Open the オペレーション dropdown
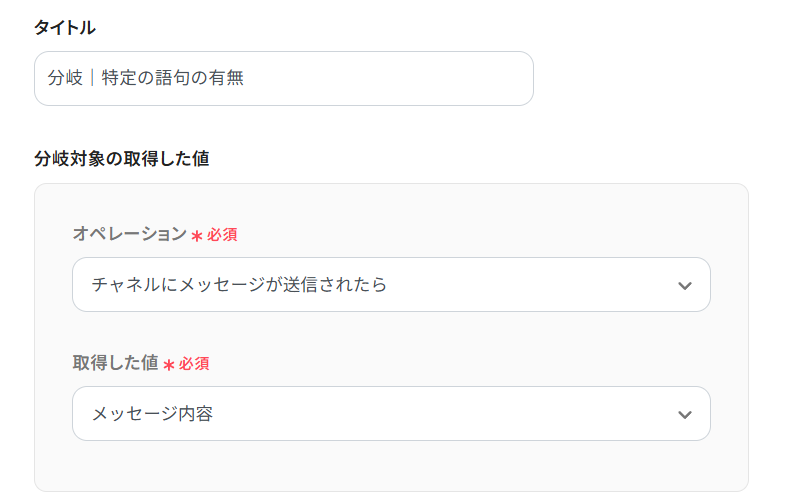786x504 pixels. [391, 285]
